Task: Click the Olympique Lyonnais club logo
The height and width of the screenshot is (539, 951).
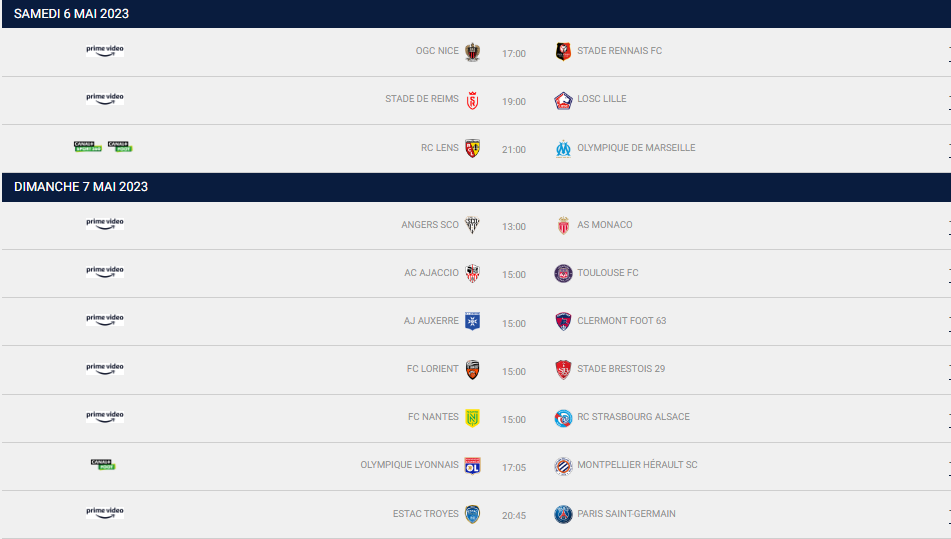Action: coord(472,466)
